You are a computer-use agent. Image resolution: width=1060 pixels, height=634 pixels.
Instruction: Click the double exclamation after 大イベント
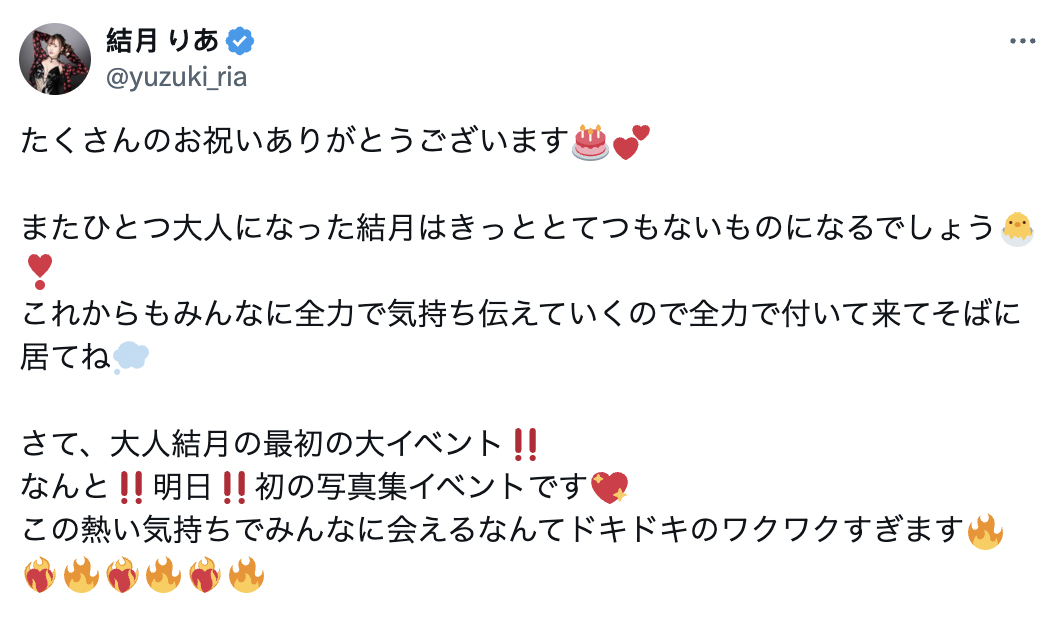[x=525, y=442]
